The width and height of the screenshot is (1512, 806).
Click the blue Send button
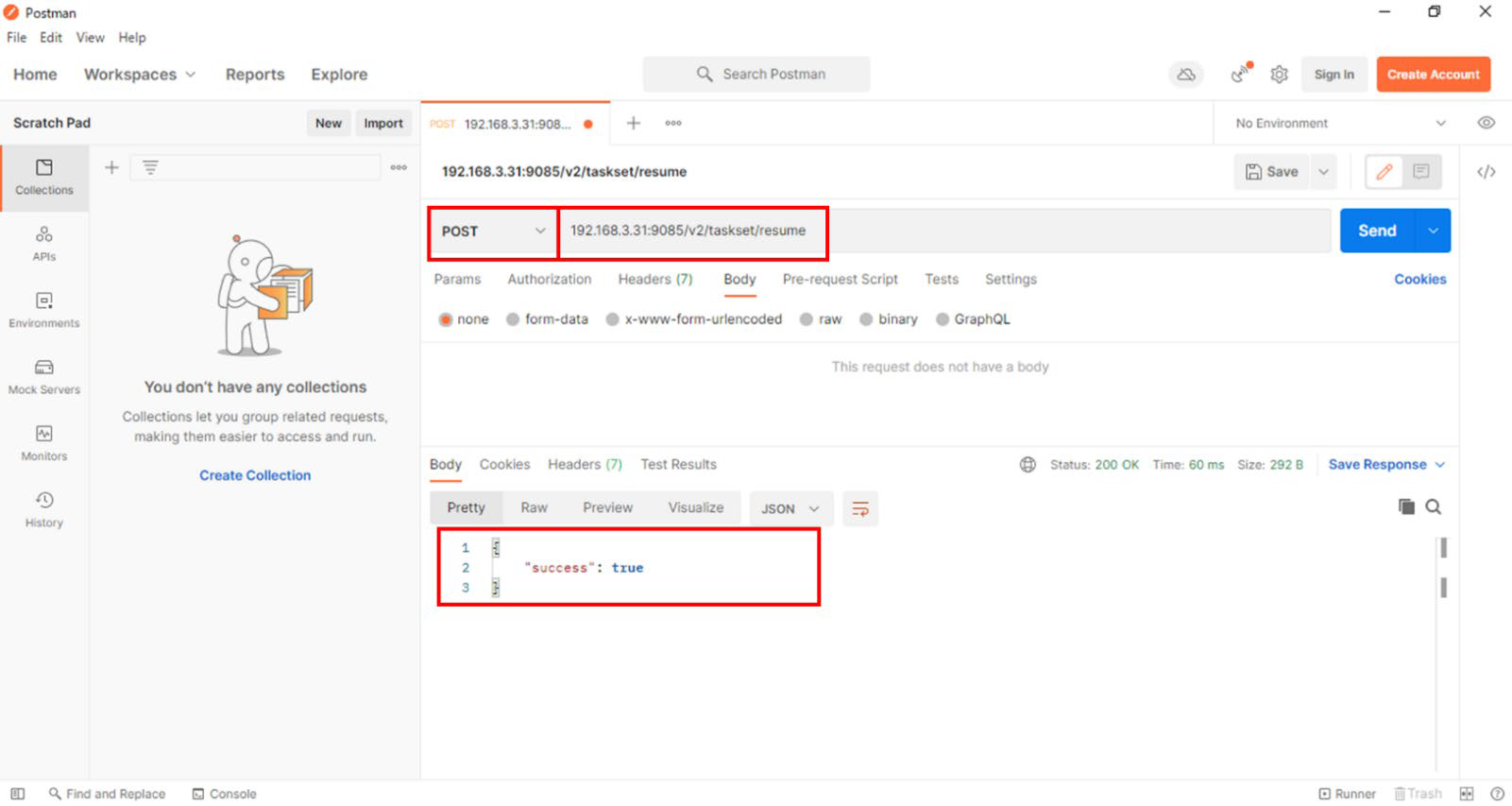(1376, 231)
